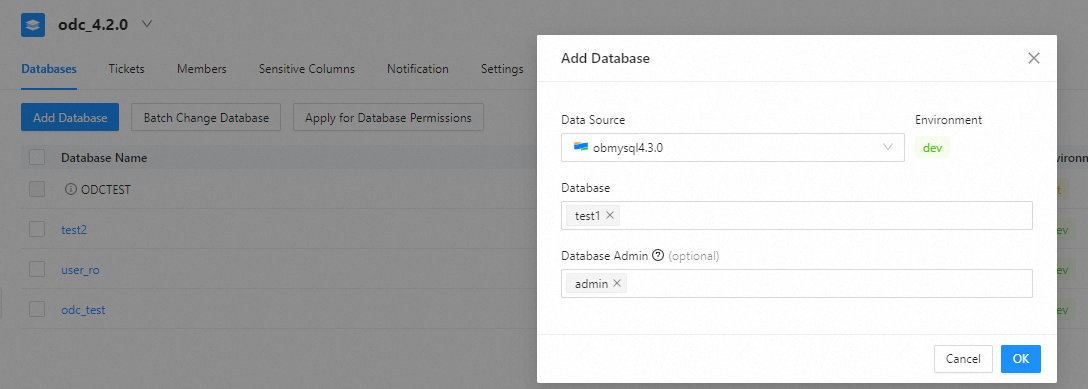The height and width of the screenshot is (389, 1088).
Task: Check the box for user_ro row
Action: coord(37,270)
